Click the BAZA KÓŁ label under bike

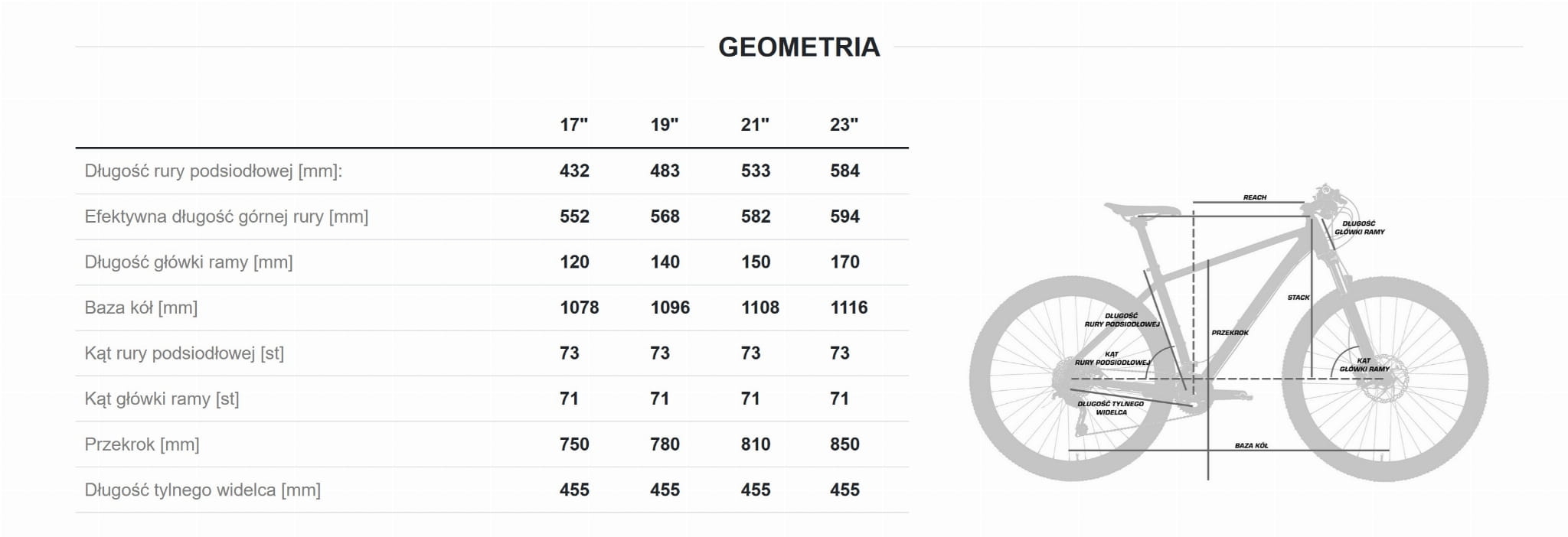click(1251, 445)
